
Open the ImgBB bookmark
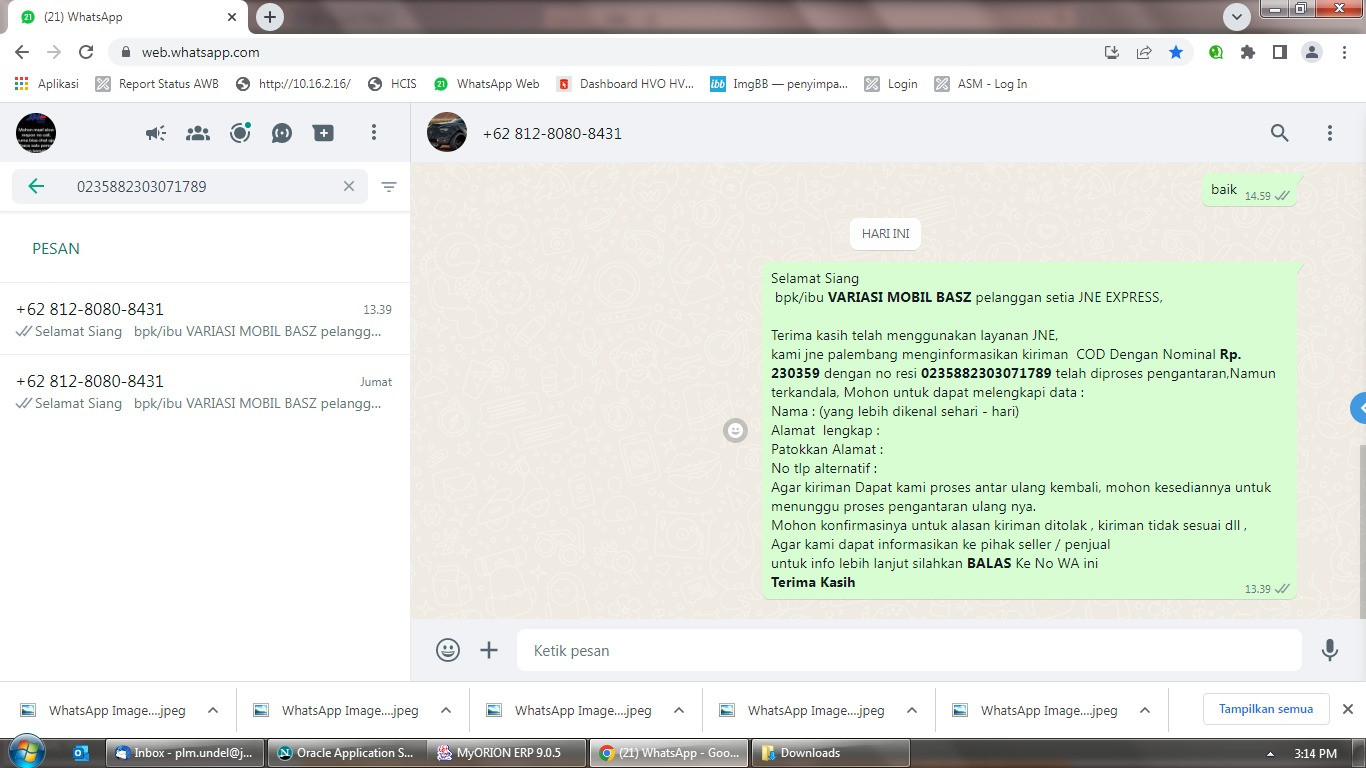[779, 84]
